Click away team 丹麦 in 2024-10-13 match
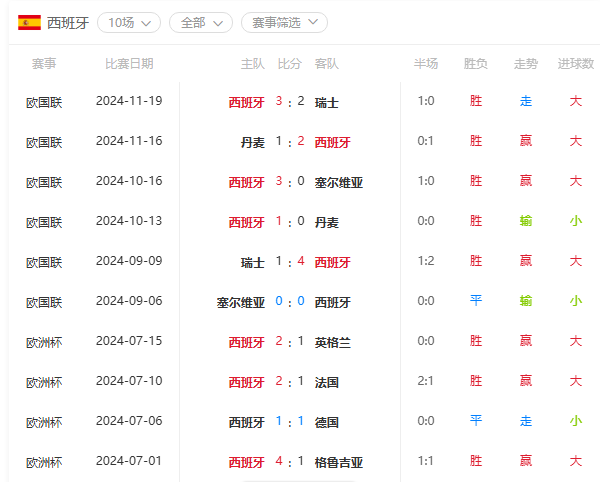600x482 pixels. tap(326, 223)
